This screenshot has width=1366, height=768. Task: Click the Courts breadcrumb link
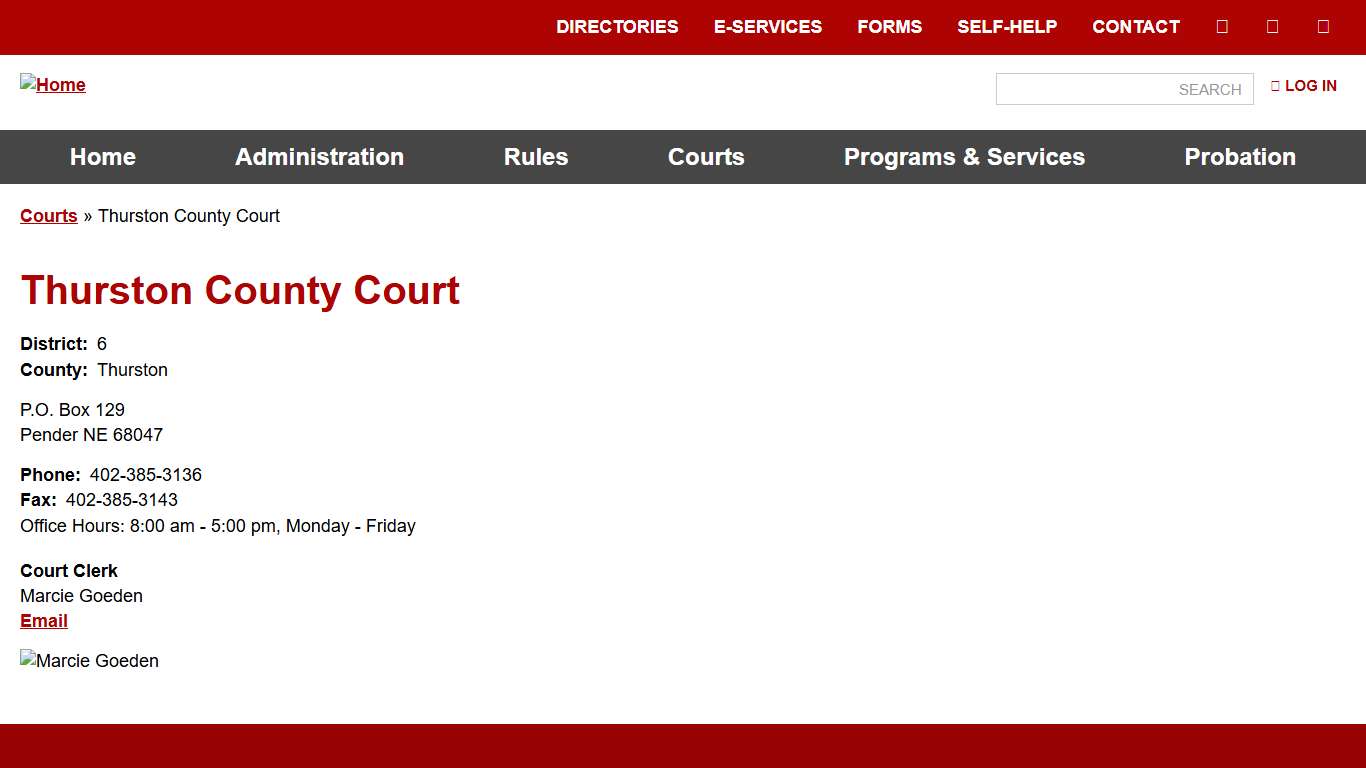48,216
